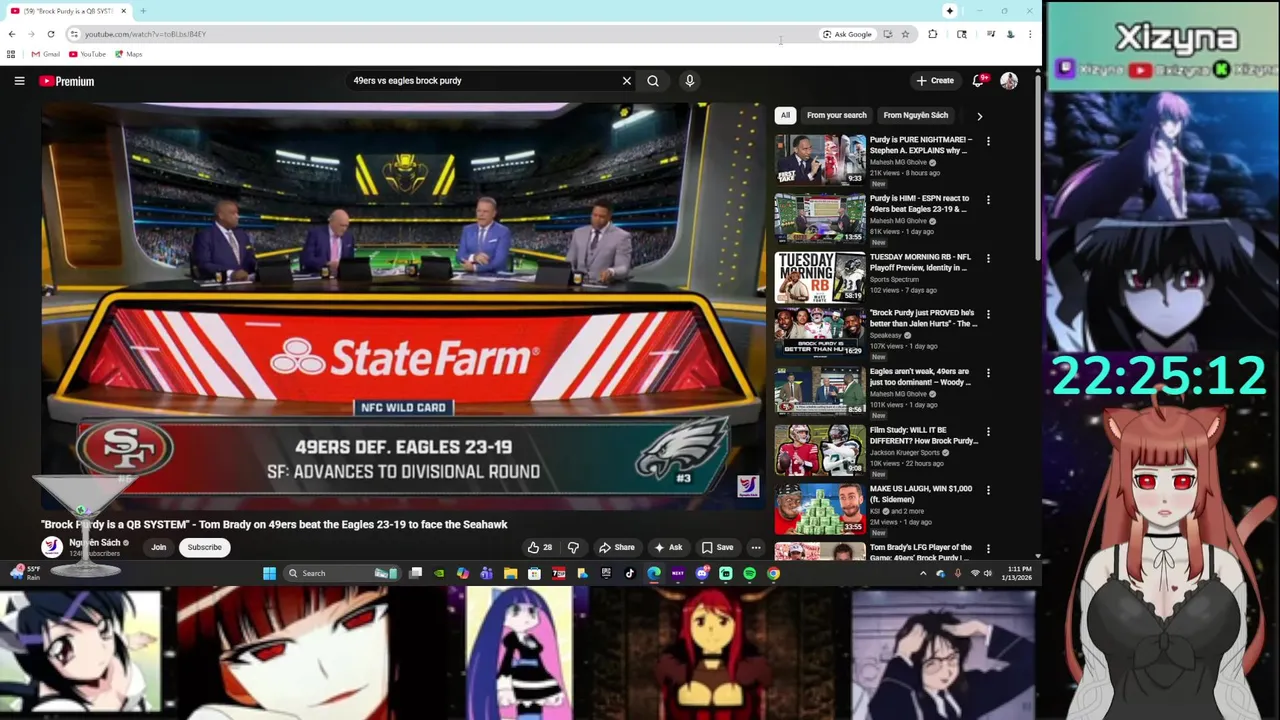The height and width of the screenshot is (720, 1280).
Task: Open YouTube bookmark in bookmarks bar
Action: [87, 54]
